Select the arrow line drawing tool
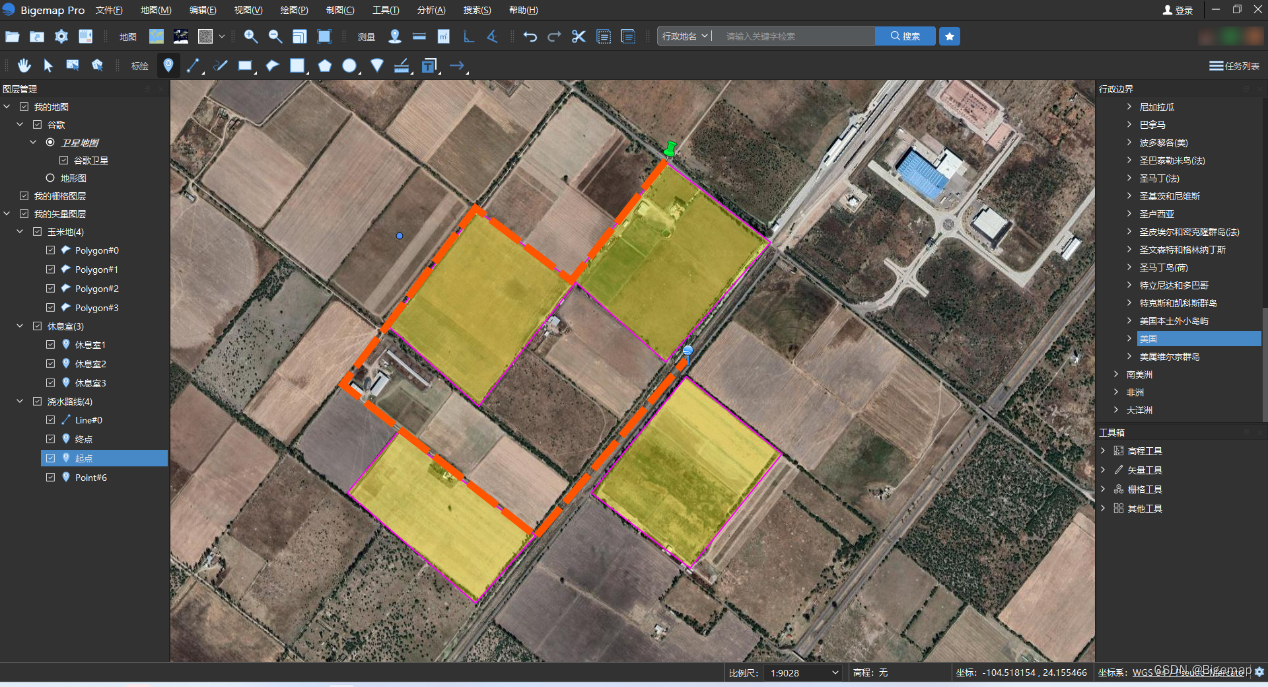Image resolution: width=1268 pixels, height=687 pixels. pos(457,66)
